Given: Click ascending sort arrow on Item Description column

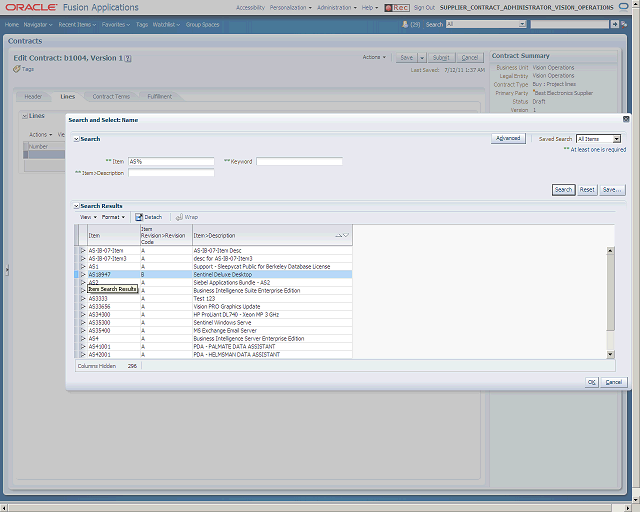Looking at the screenshot, I should 338,235.
